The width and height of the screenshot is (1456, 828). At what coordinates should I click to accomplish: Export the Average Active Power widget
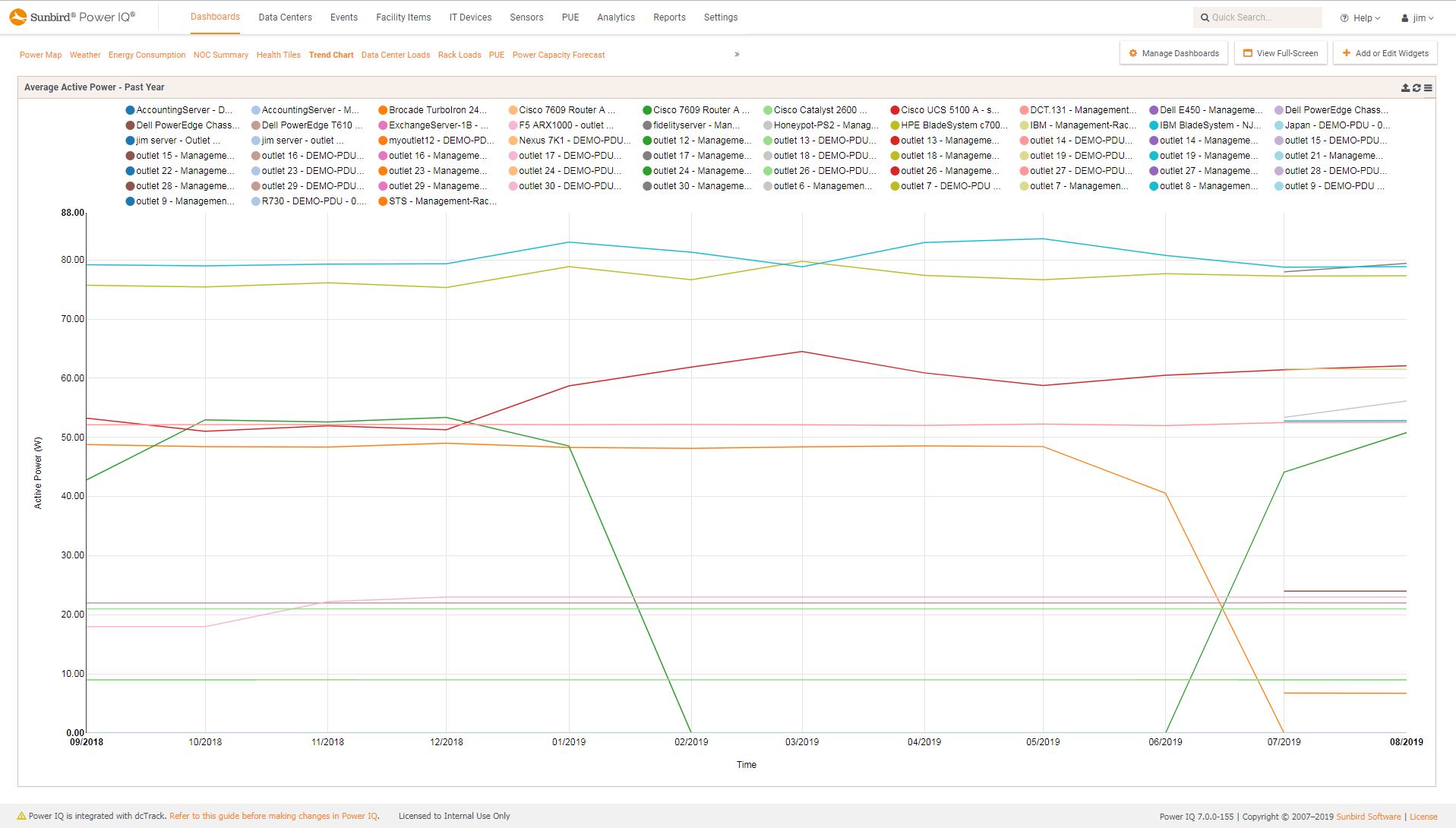pos(1405,87)
